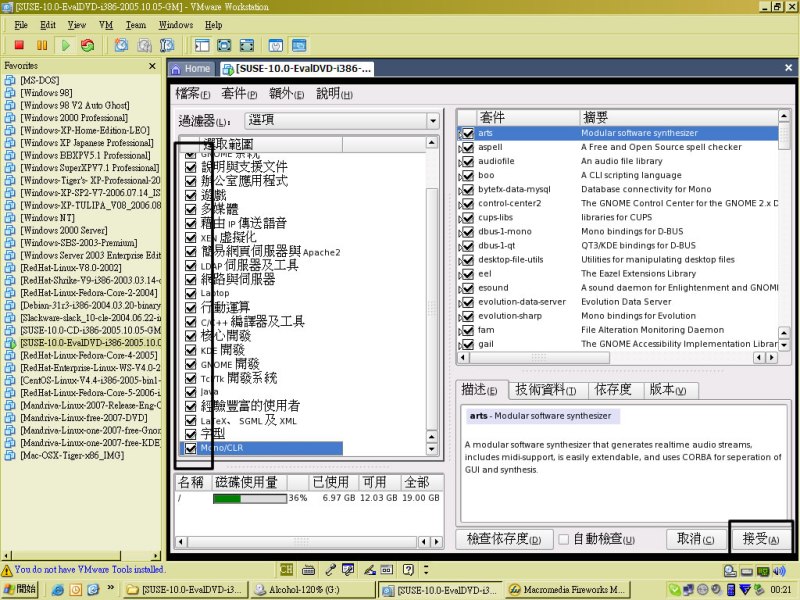The height and width of the screenshot is (600, 800).
Task: Suspend the VM with the orange pause icon
Action: [x=42, y=45]
